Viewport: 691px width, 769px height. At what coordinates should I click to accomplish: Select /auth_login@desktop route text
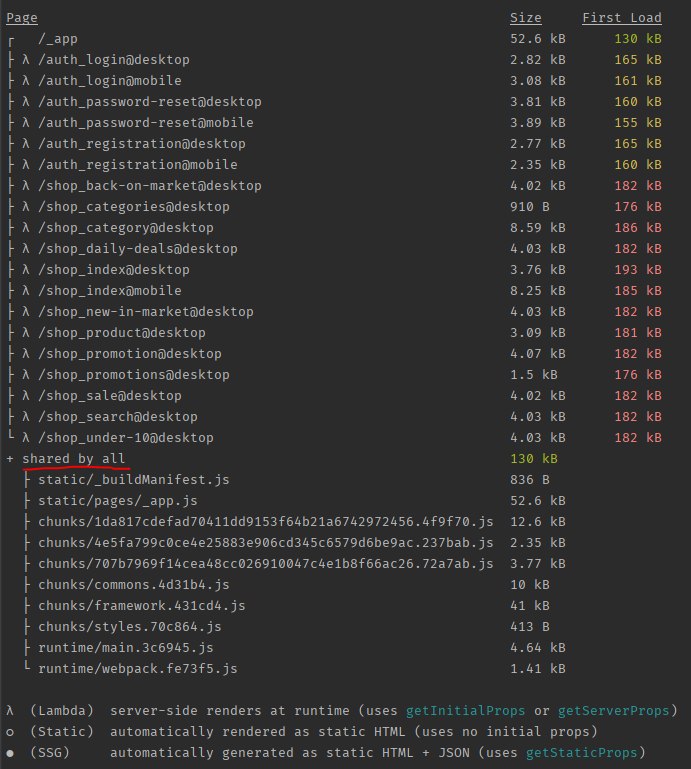114,60
